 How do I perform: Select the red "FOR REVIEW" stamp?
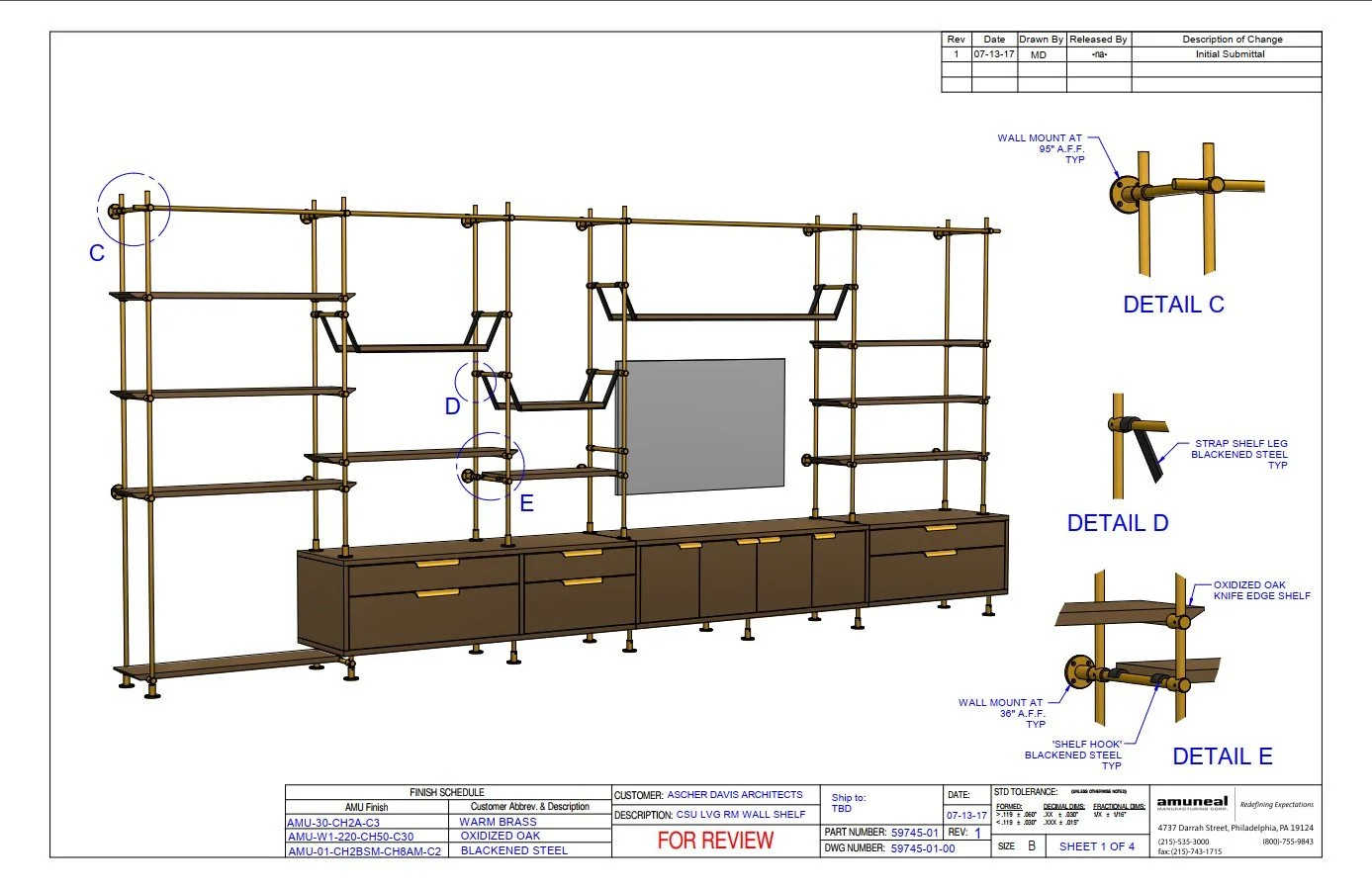(715, 841)
